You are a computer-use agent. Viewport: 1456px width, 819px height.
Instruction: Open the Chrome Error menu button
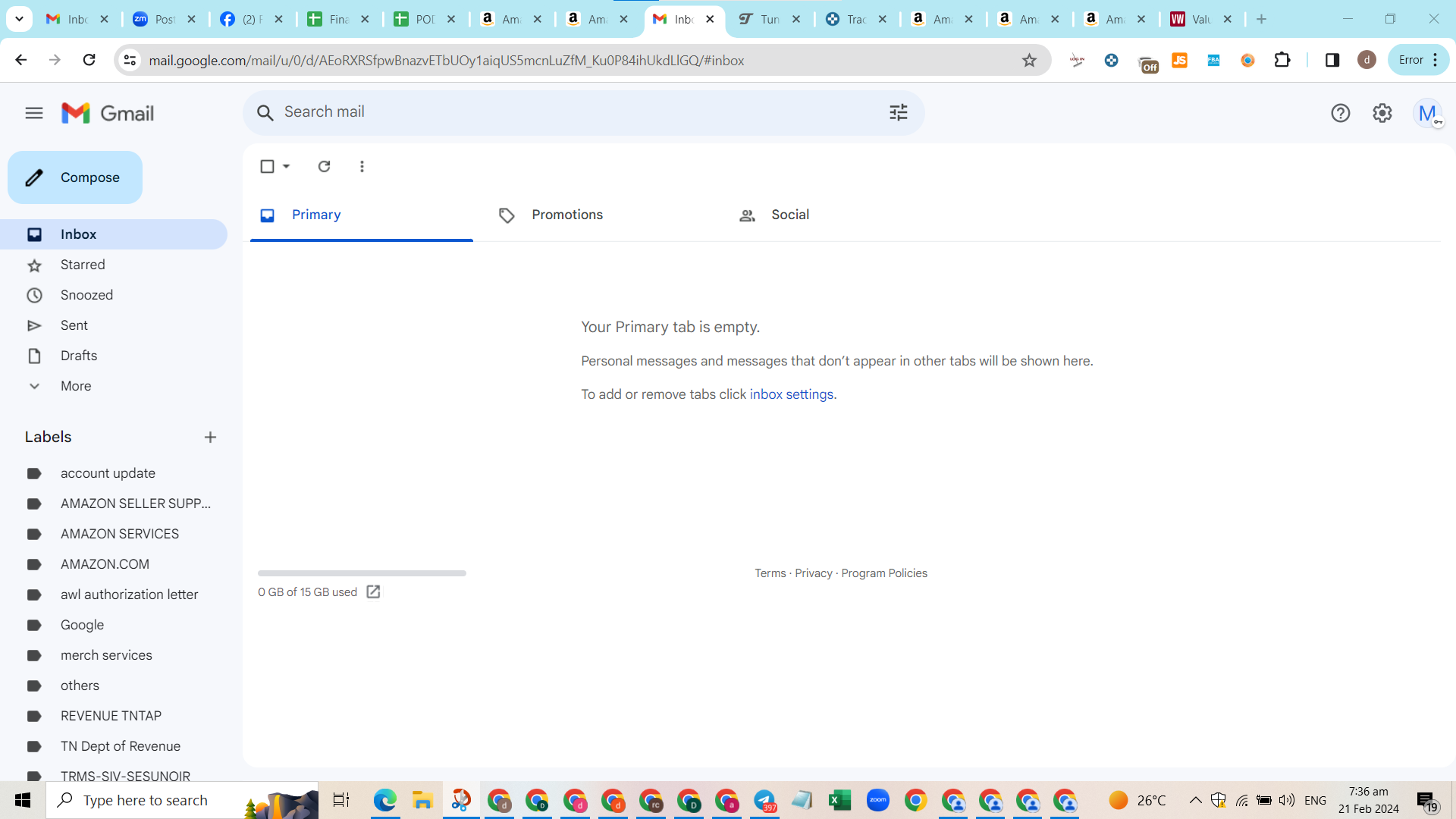click(x=1418, y=60)
